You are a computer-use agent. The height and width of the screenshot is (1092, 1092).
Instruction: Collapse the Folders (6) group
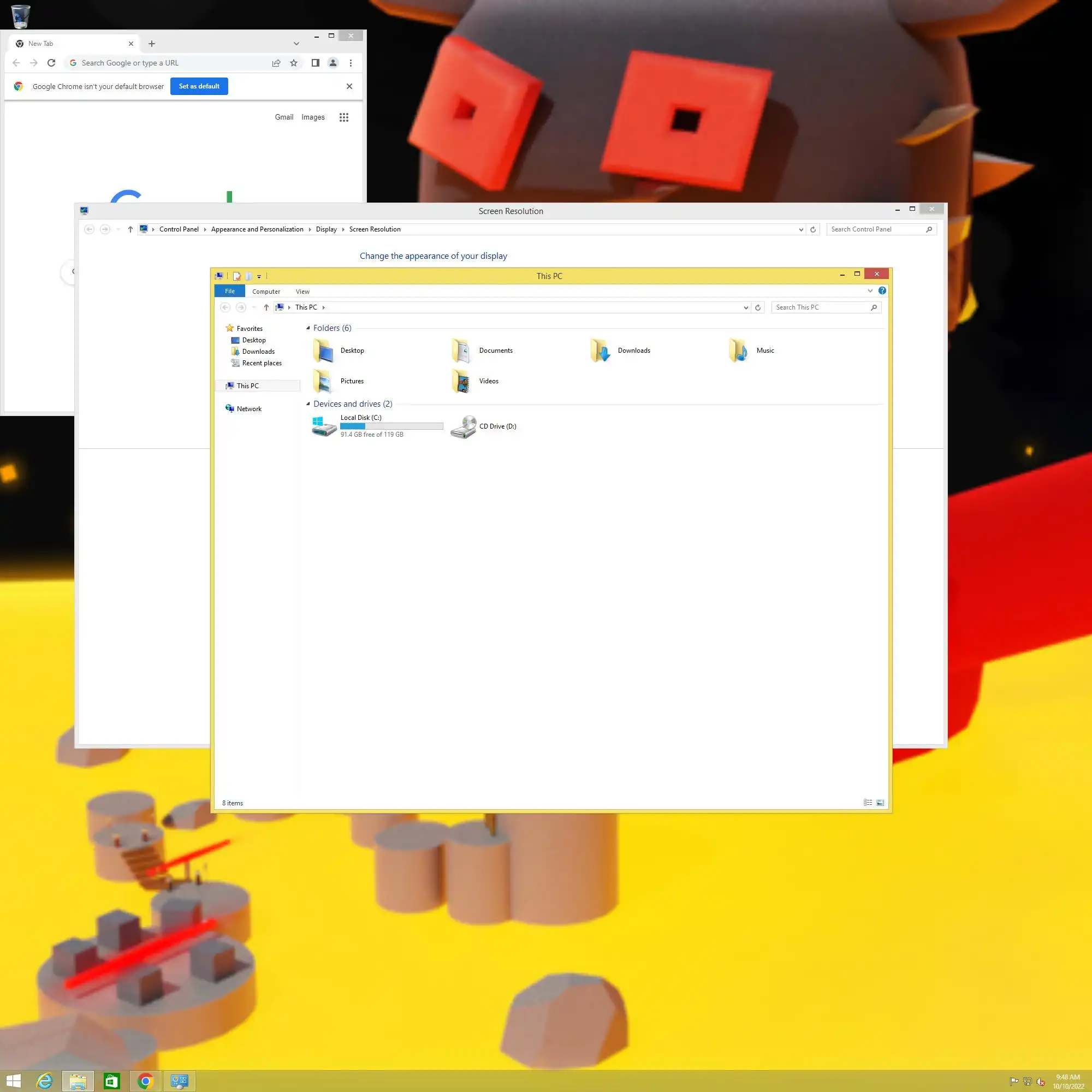[x=308, y=328]
